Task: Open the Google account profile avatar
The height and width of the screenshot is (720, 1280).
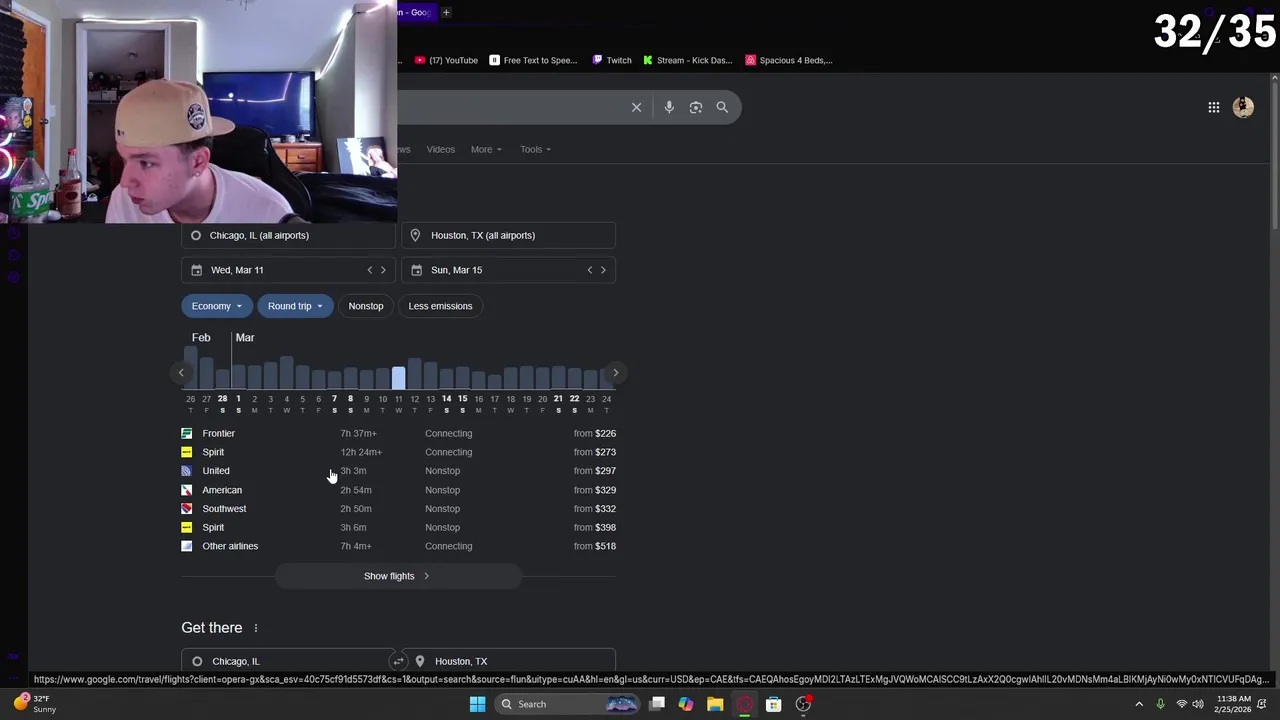Action: (1243, 107)
